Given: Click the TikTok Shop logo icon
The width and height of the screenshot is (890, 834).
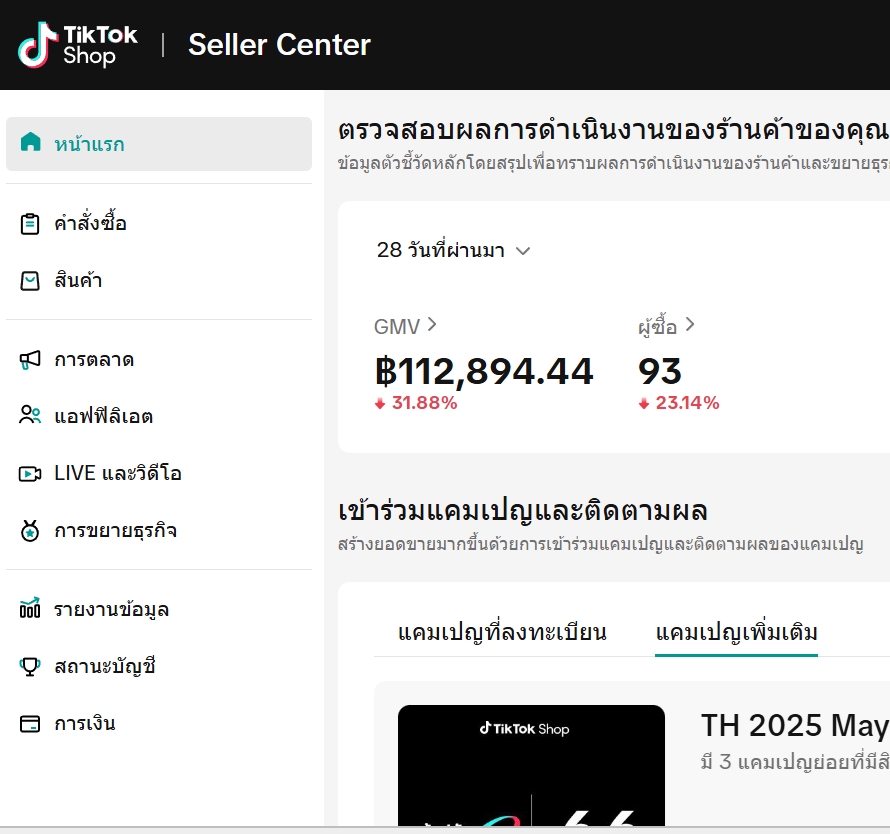Looking at the screenshot, I should pos(38,45).
